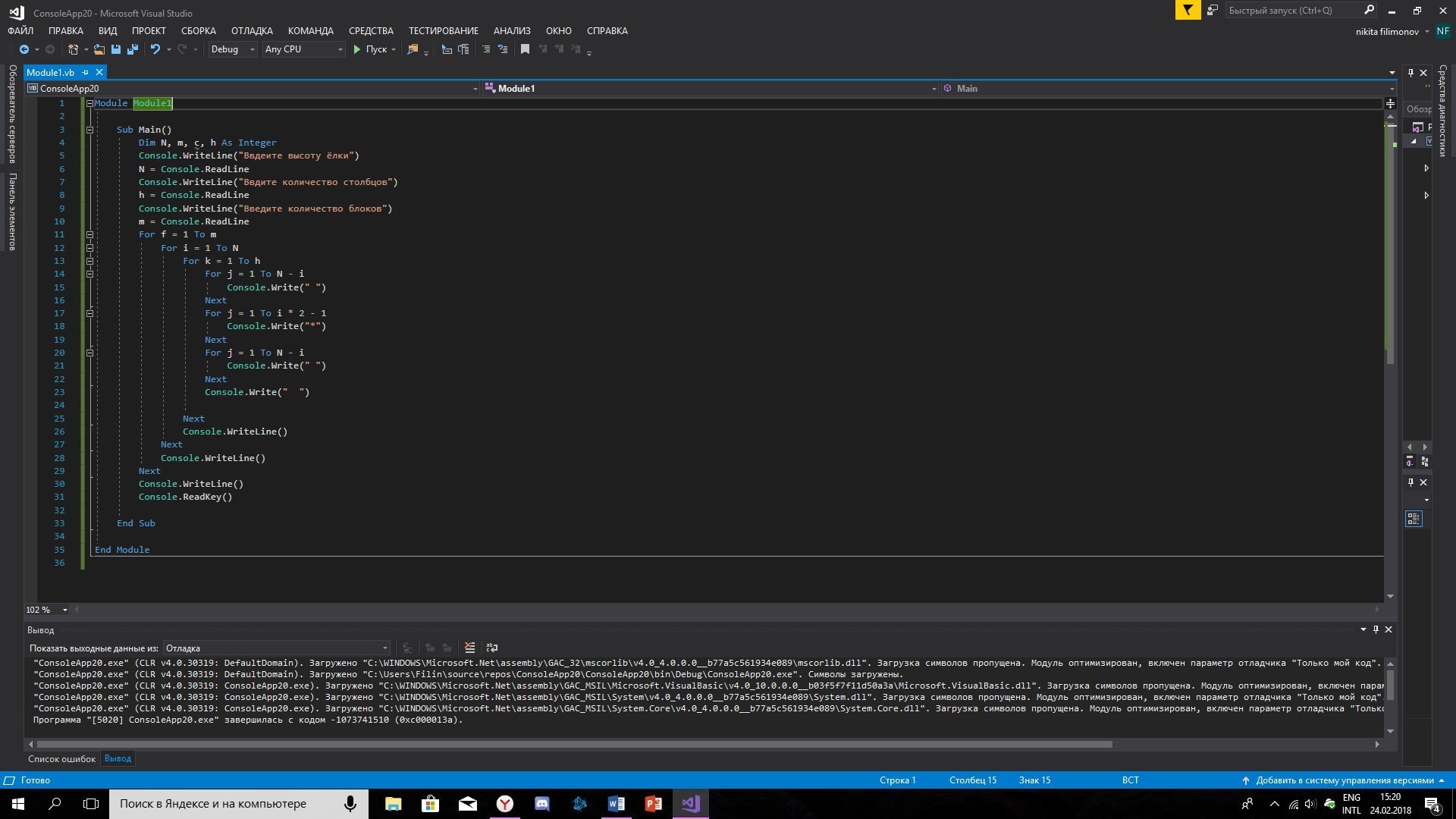The image size is (1456, 819).
Task: Open Word from the Windows taskbar
Action: click(x=616, y=804)
